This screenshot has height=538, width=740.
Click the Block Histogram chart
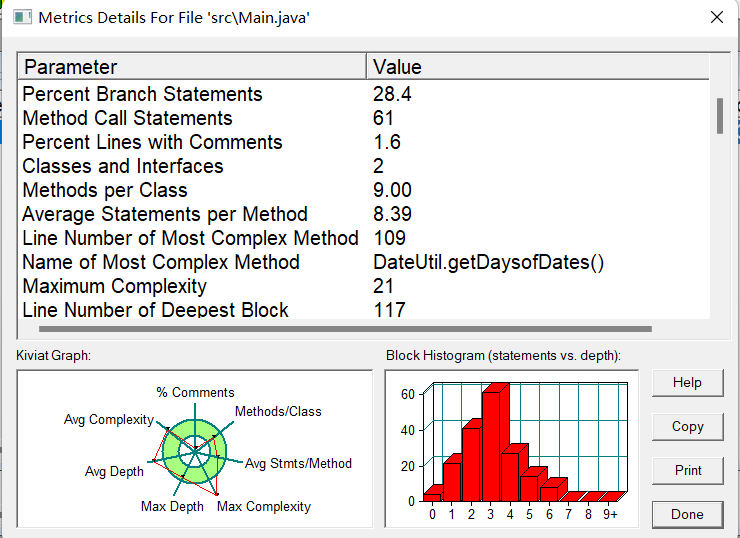tap(512, 449)
